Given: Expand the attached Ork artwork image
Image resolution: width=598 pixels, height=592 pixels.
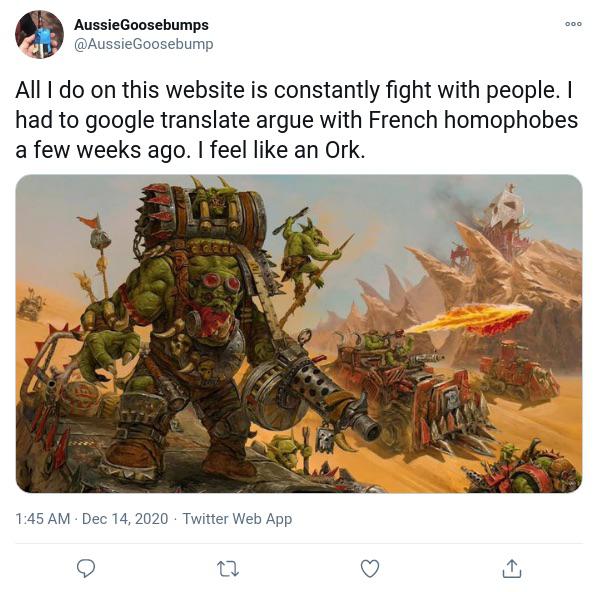Looking at the screenshot, I should 299,334.
